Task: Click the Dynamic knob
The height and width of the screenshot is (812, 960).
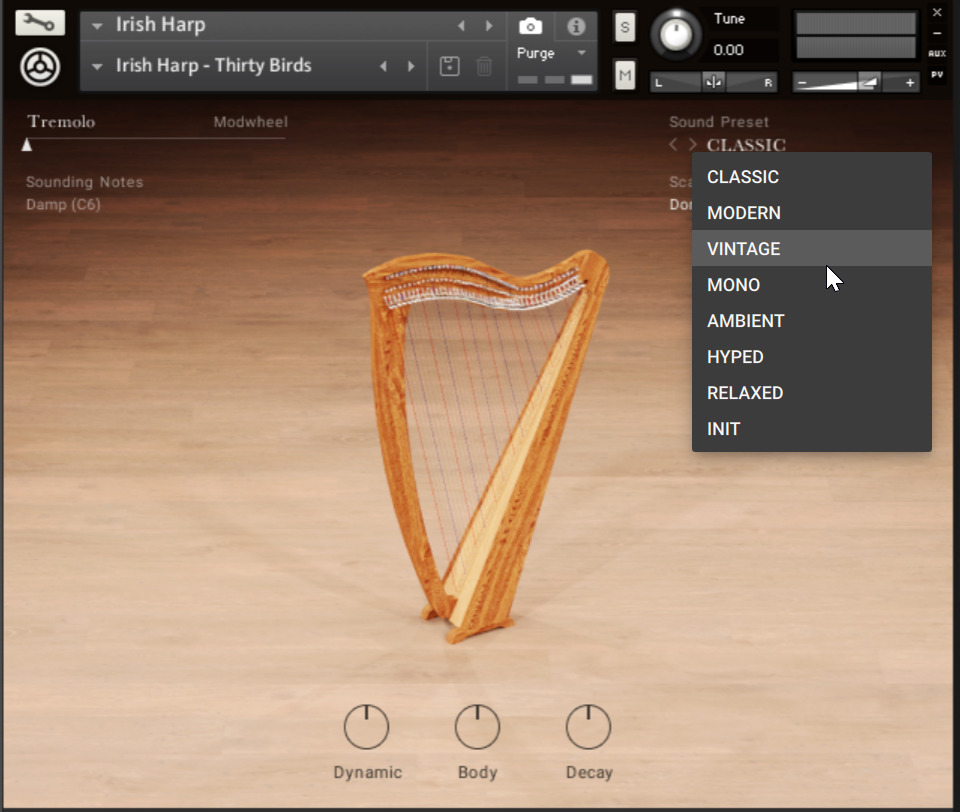Action: [x=366, y=727]
